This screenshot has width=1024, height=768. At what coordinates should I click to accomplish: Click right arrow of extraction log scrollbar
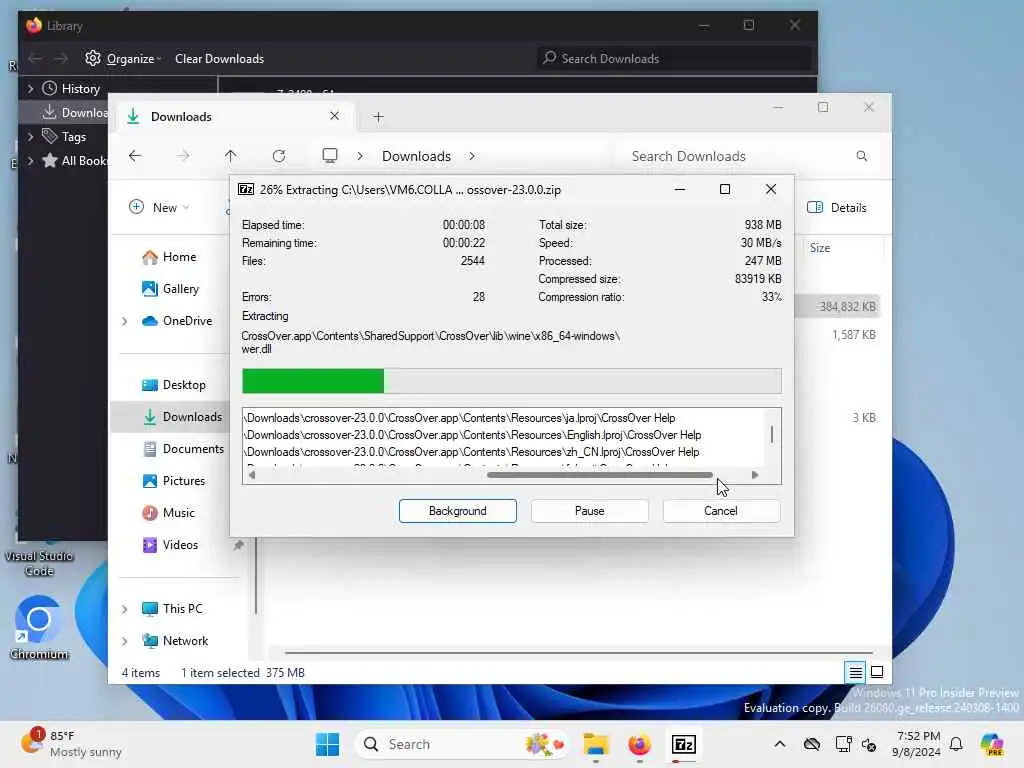click(x=755, y=475)
